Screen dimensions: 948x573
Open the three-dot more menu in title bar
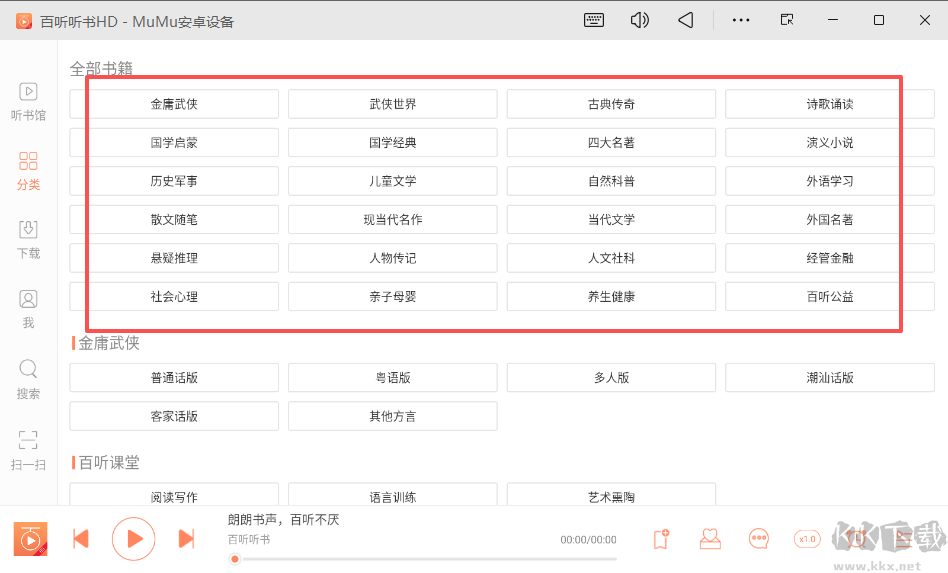pyautogui.click(x=740, y=20)
